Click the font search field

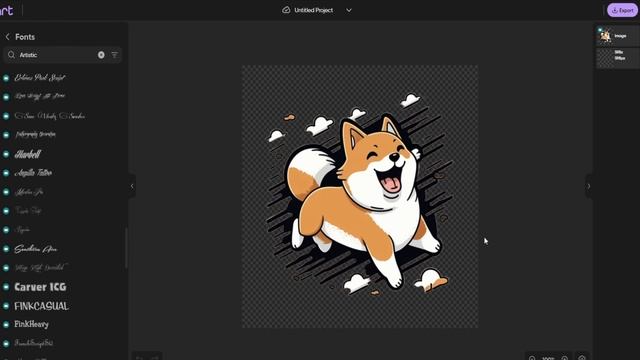[62, 55]
